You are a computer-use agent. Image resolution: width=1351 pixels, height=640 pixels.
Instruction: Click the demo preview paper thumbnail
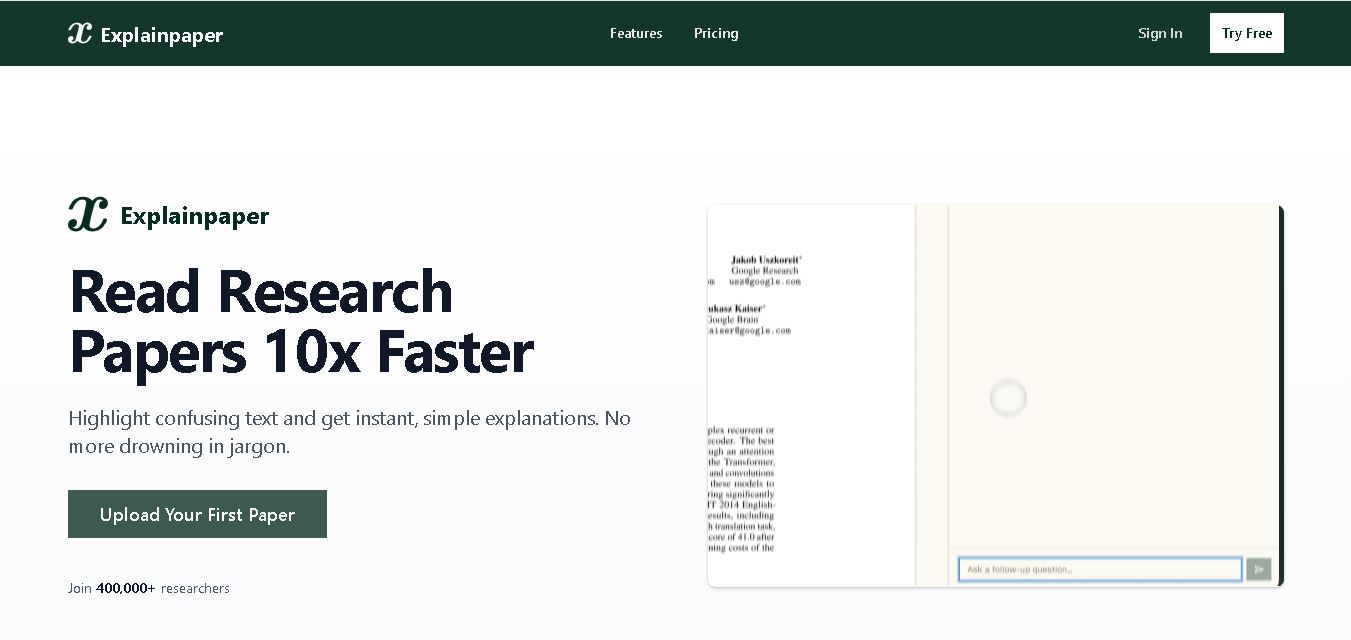(x=995, y=396)
